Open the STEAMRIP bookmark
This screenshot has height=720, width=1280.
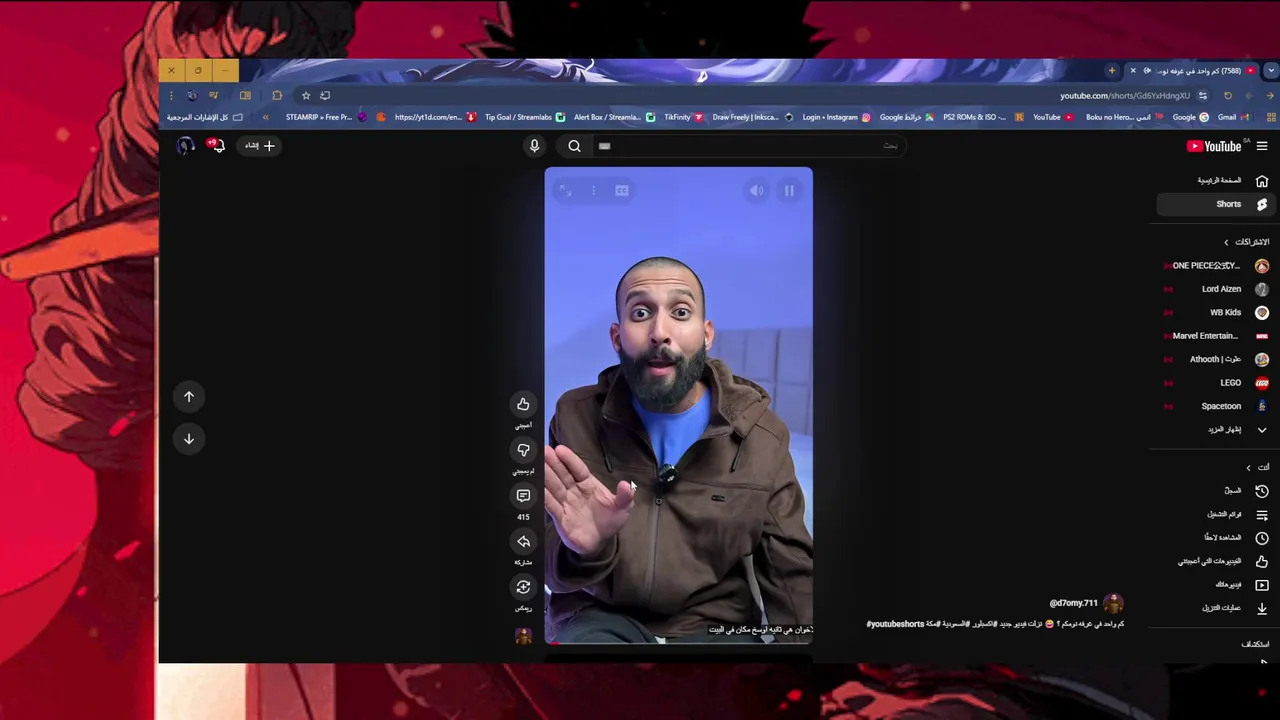[x=325, y=117]
